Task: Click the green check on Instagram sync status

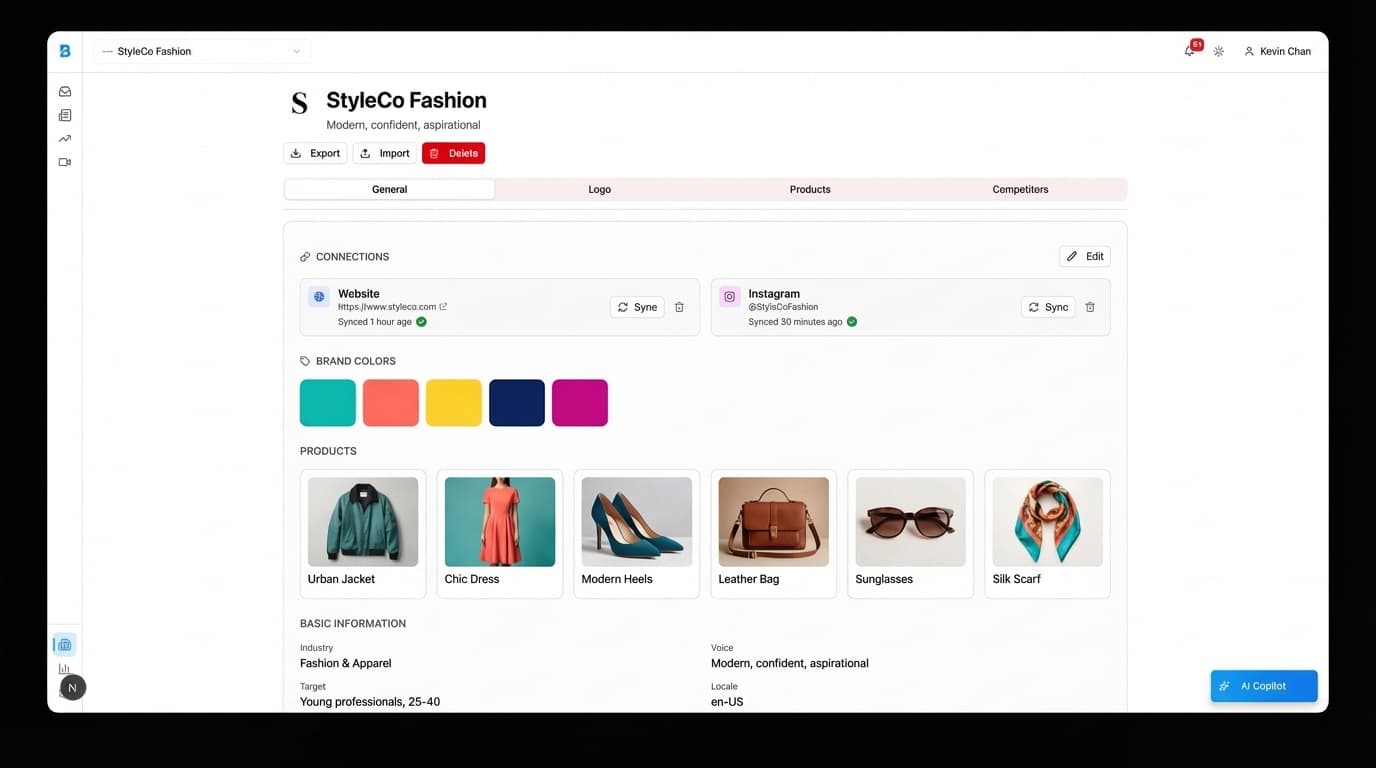Action: click(851, 321)
